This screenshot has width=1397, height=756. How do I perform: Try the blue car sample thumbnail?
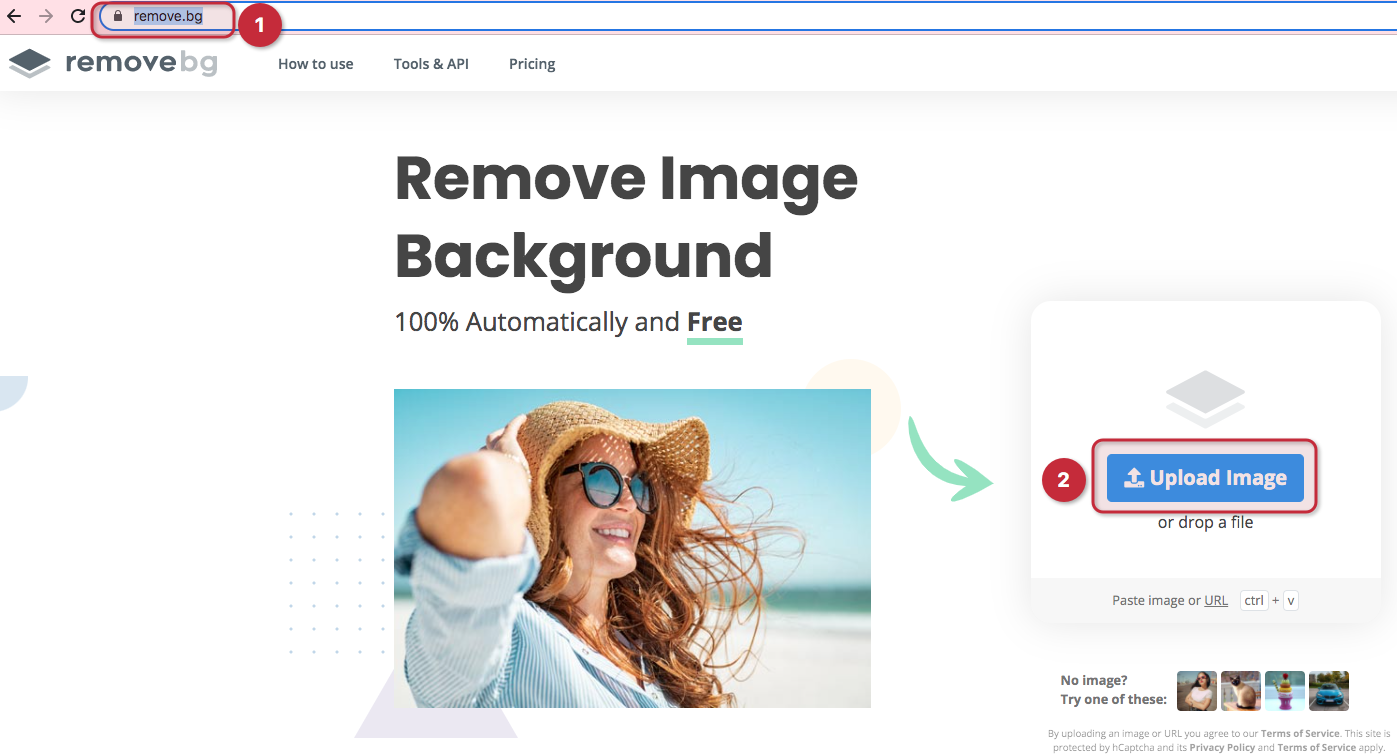[1329, 691]
